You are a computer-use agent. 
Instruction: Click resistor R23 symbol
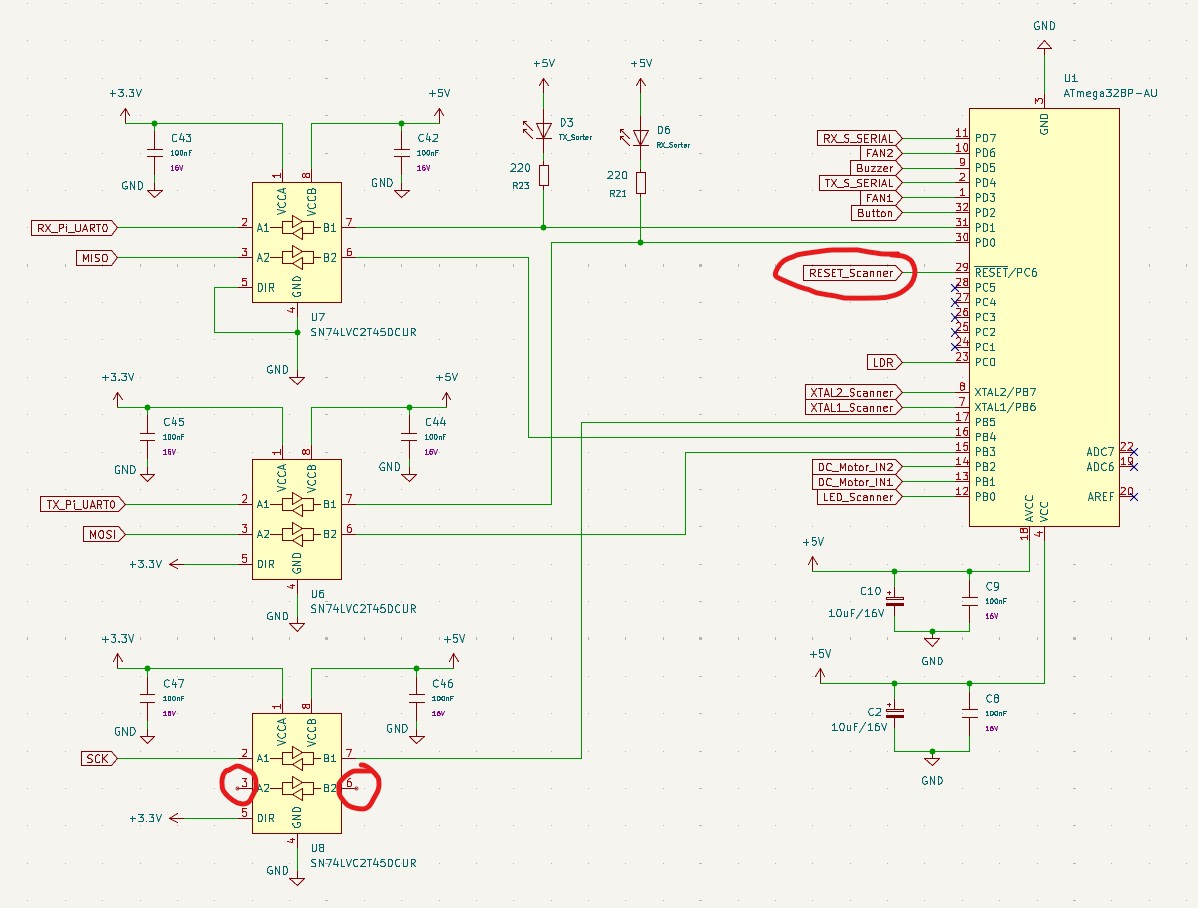pos(544,176)
